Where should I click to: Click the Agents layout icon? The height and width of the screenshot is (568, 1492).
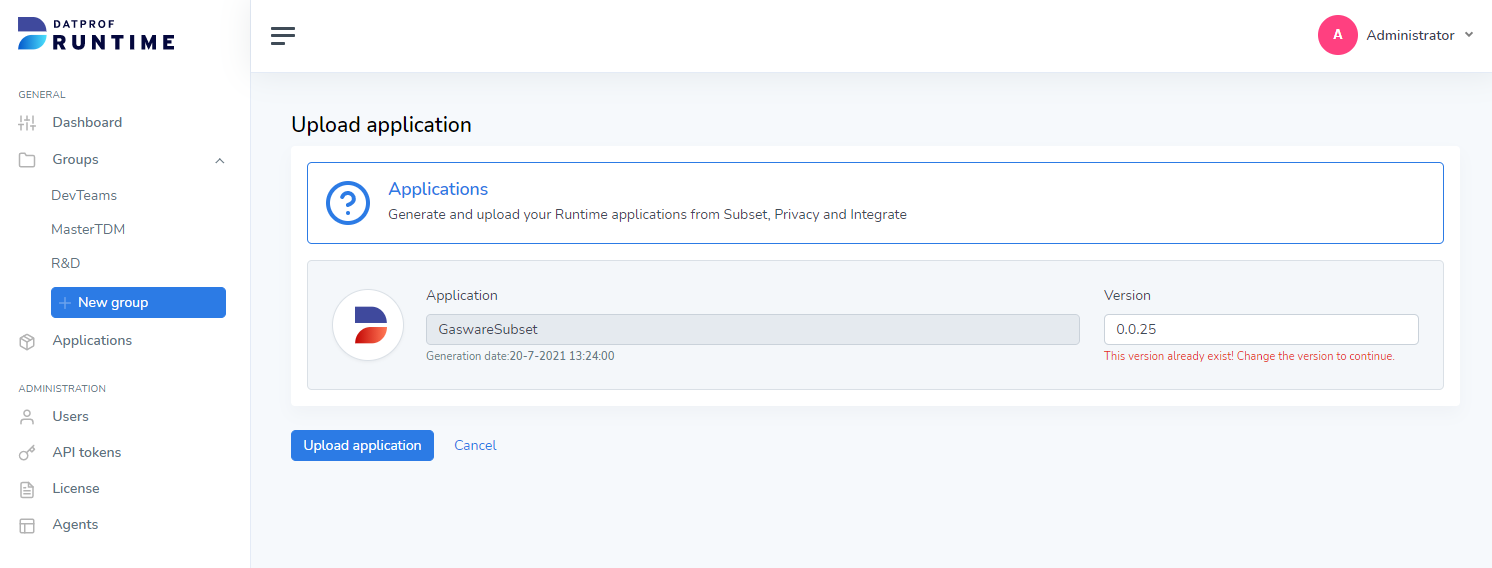(x=27, y=525)
